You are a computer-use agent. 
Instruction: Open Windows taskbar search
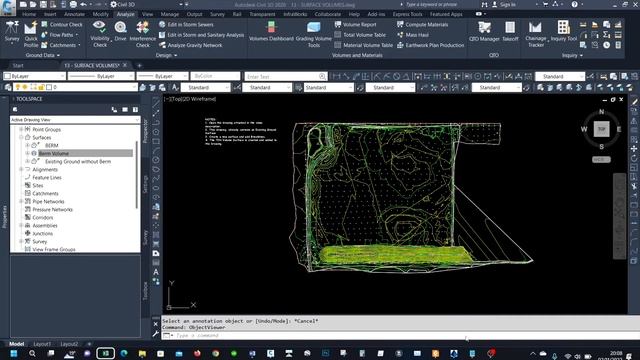click(32, 353)
